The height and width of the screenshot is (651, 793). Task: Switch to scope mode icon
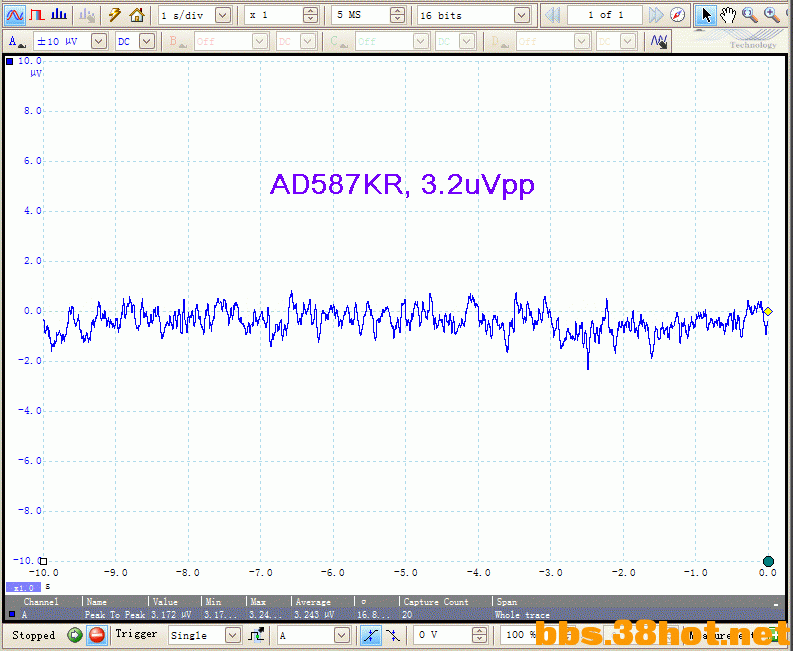(x=15, y=15)
